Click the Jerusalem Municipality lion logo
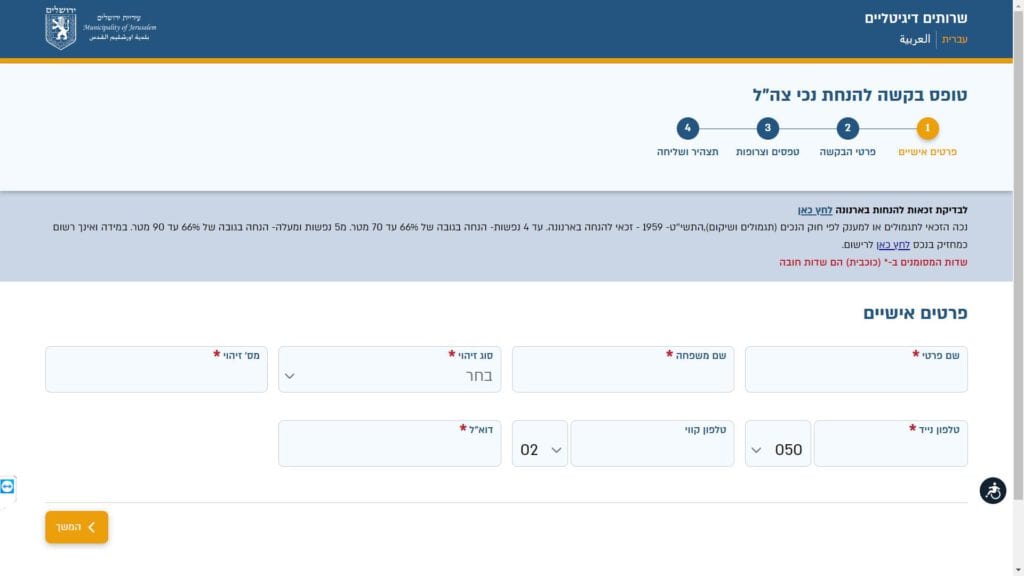The image size is (1024, 576). (61, 28)
